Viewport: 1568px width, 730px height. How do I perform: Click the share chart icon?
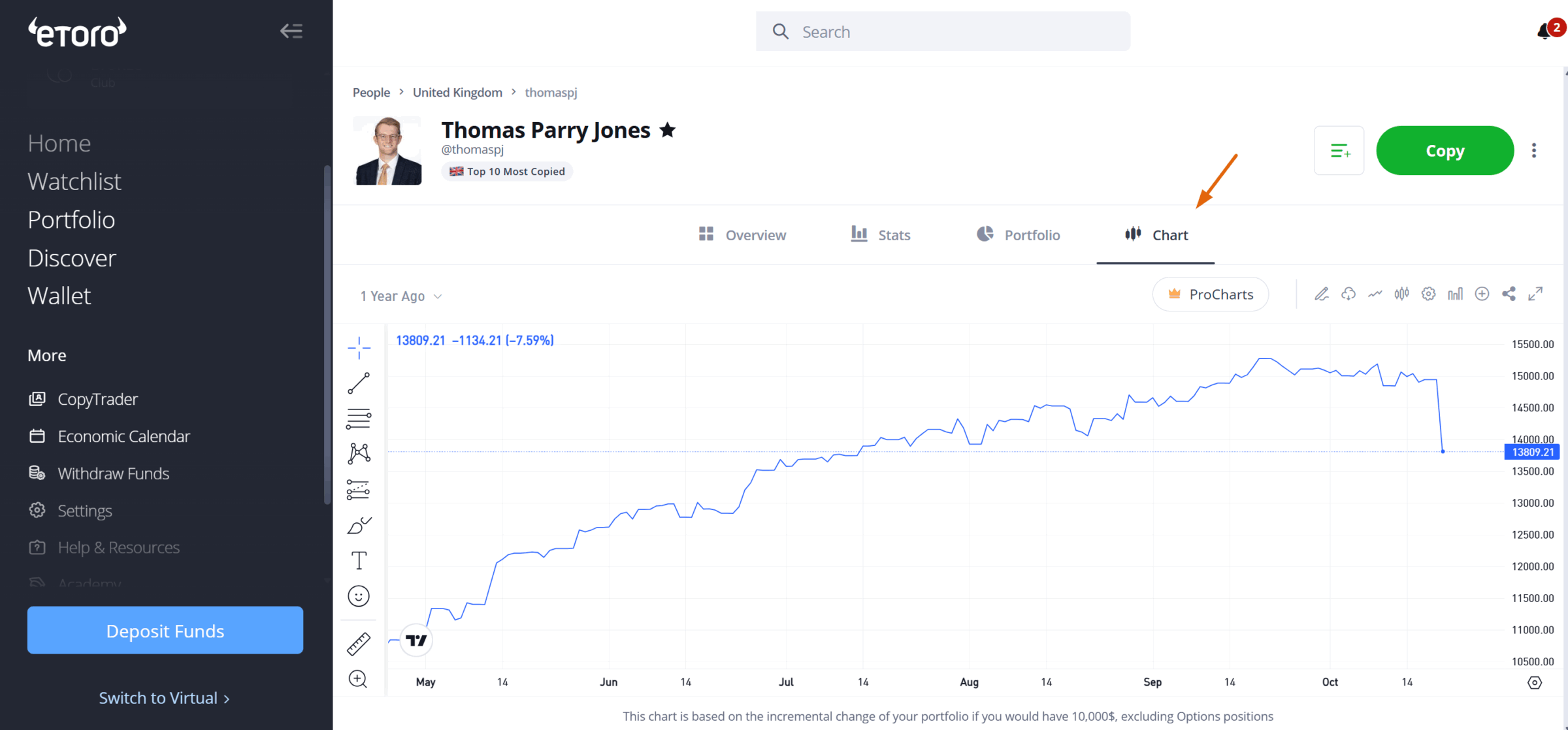pos(1509,294)
